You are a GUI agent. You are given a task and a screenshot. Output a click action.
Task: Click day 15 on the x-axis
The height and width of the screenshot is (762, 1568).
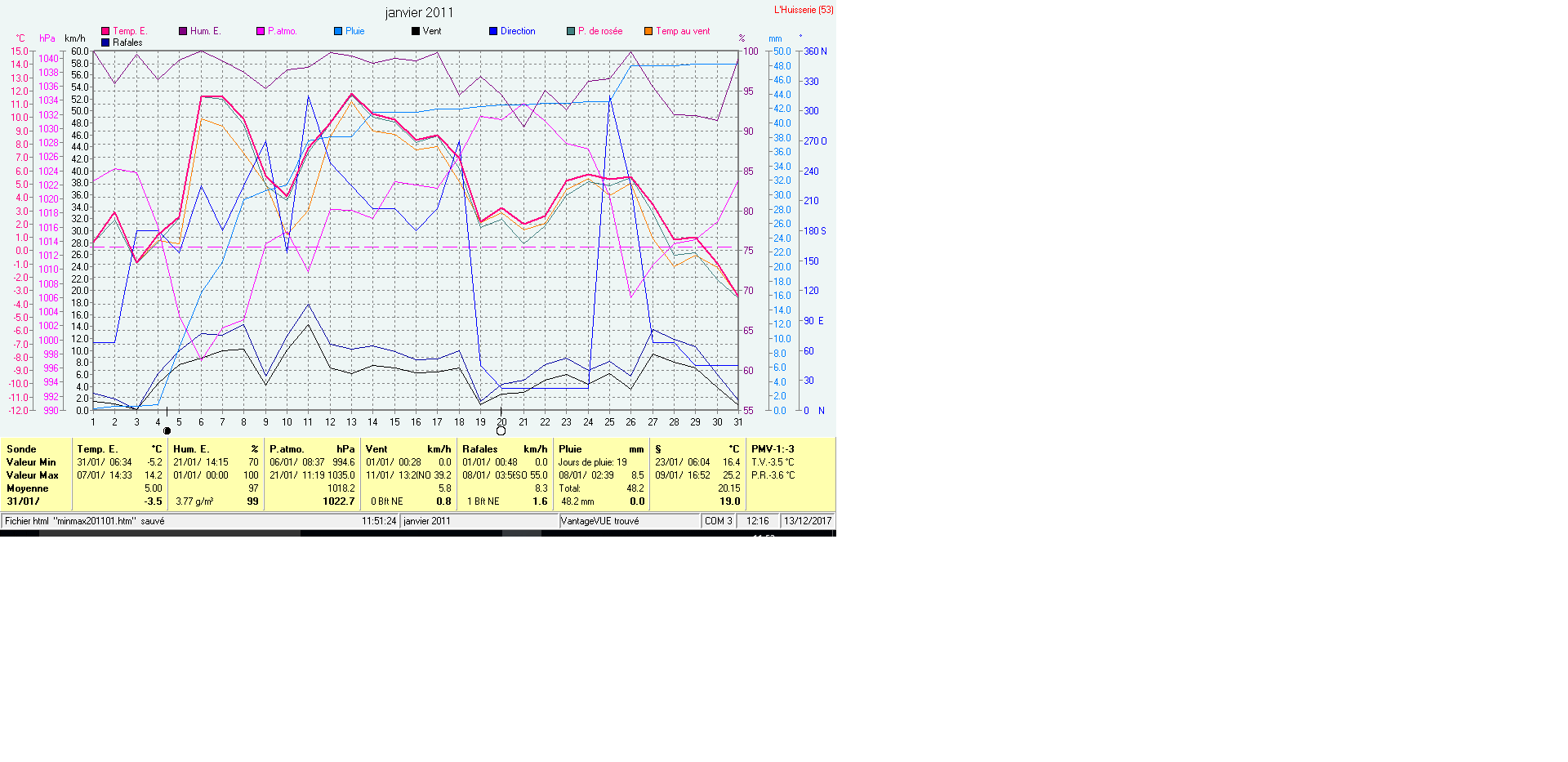point(394,422)
